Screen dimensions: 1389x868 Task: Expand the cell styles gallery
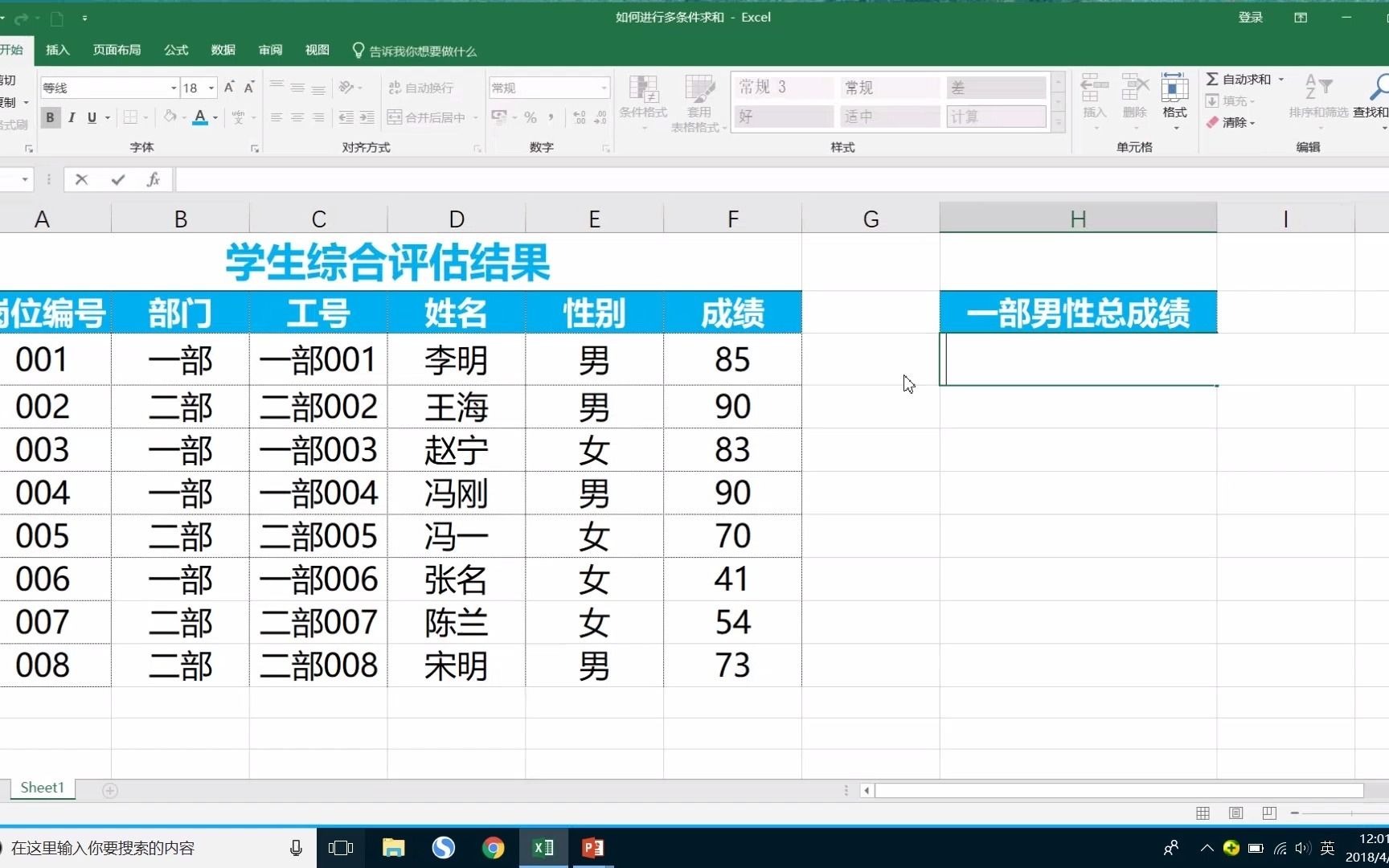(1059, 123)
